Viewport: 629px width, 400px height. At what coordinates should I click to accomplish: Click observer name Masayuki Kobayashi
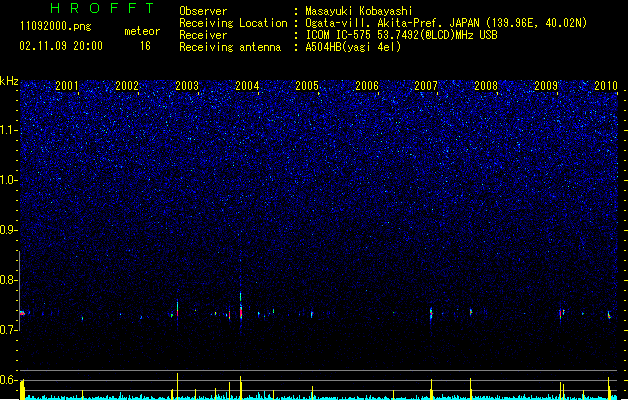(359, 11)
